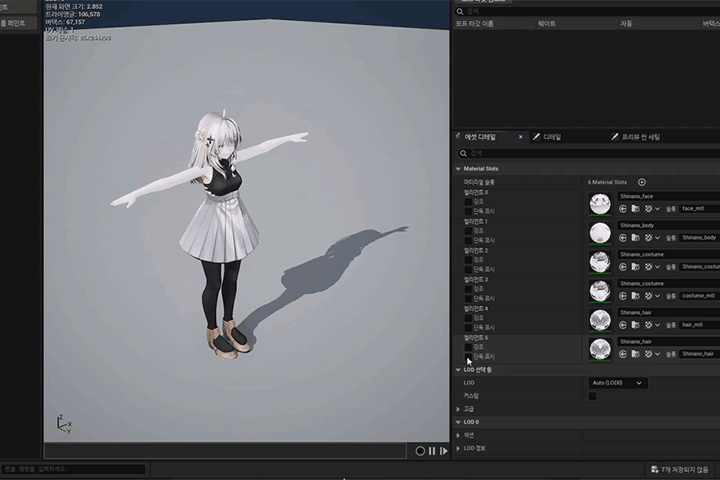Use selected asset for Shinano_face material

(623, 209)
